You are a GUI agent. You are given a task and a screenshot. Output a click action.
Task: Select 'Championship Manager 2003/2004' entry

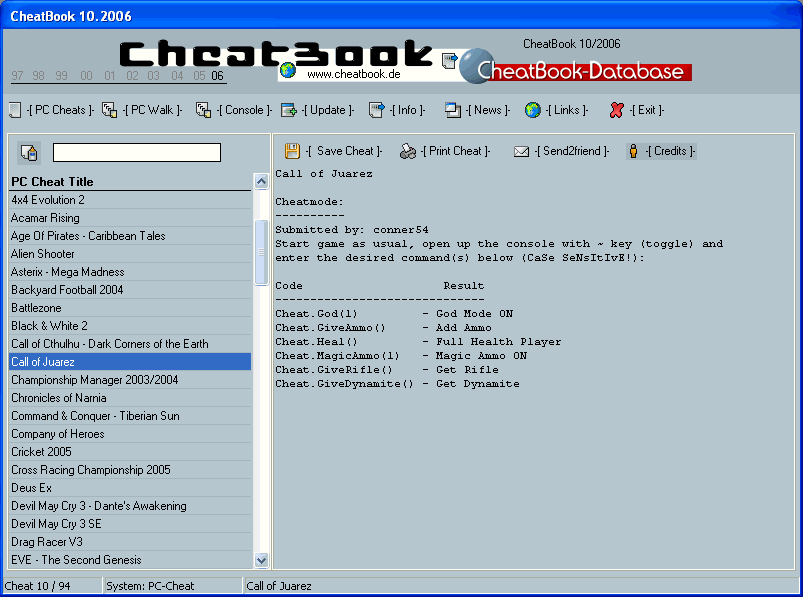(130, 380)
